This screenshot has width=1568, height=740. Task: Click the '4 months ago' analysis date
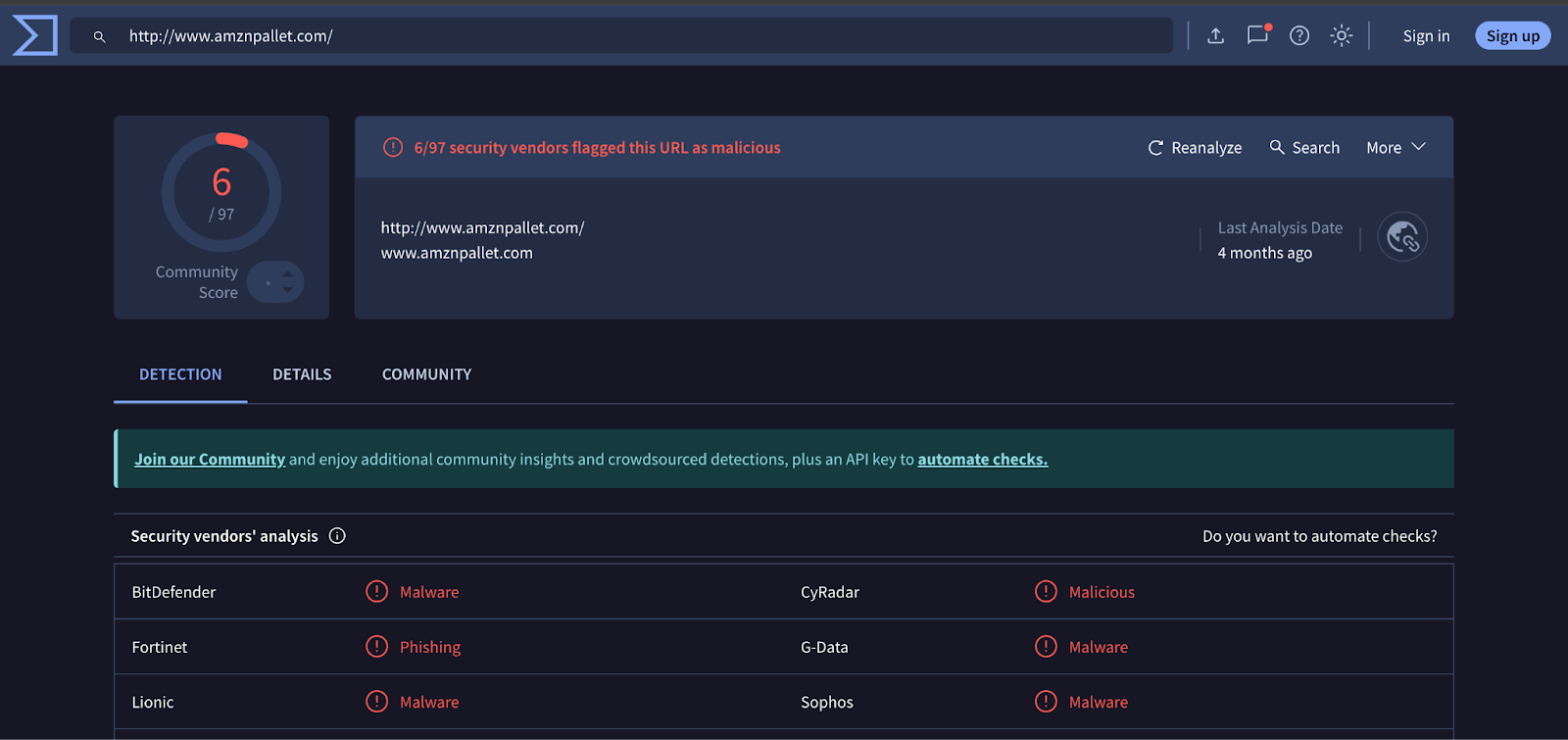(x=1264, y=253)
